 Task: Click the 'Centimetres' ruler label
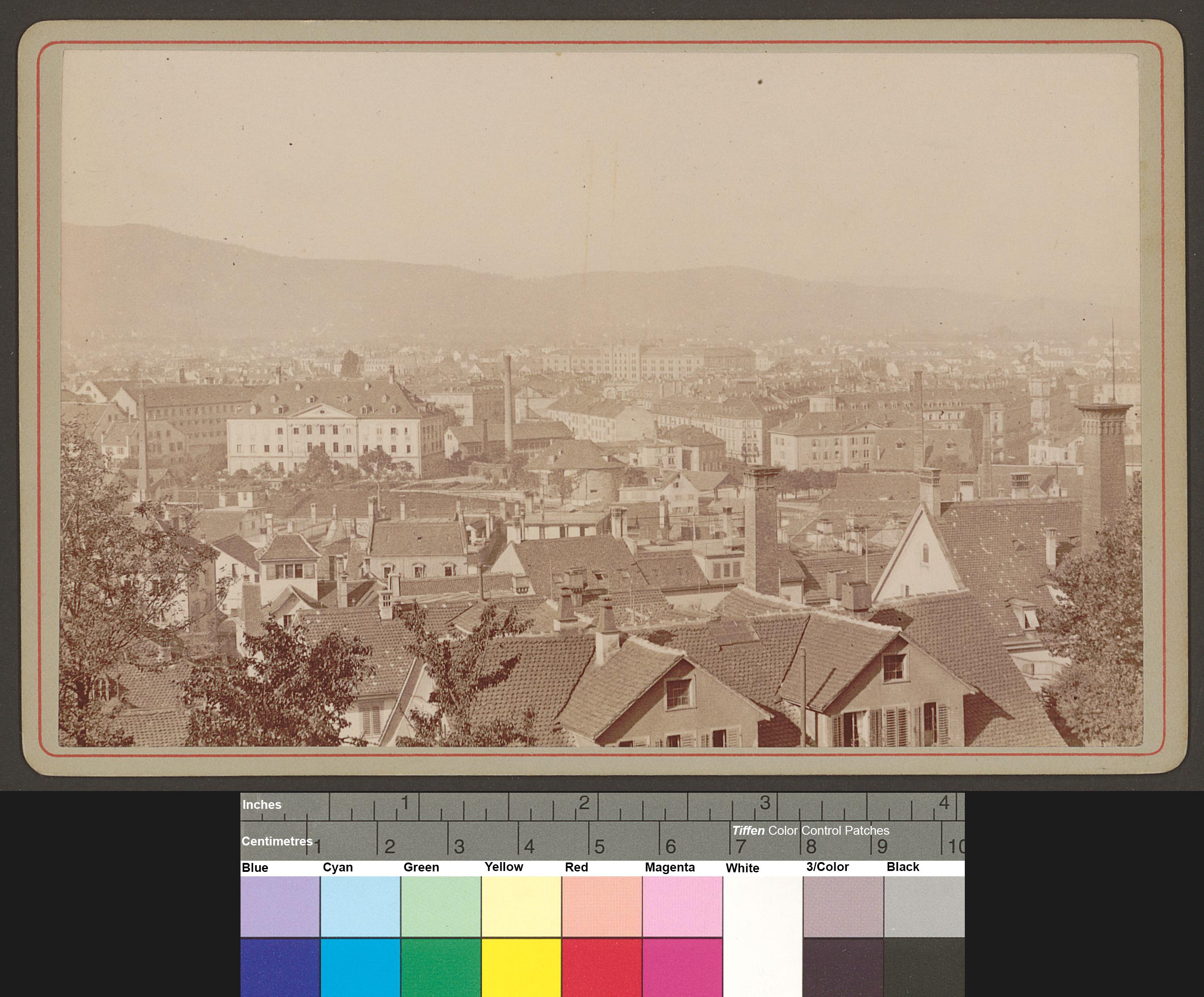pyautogui.click(x=277, y=841)
